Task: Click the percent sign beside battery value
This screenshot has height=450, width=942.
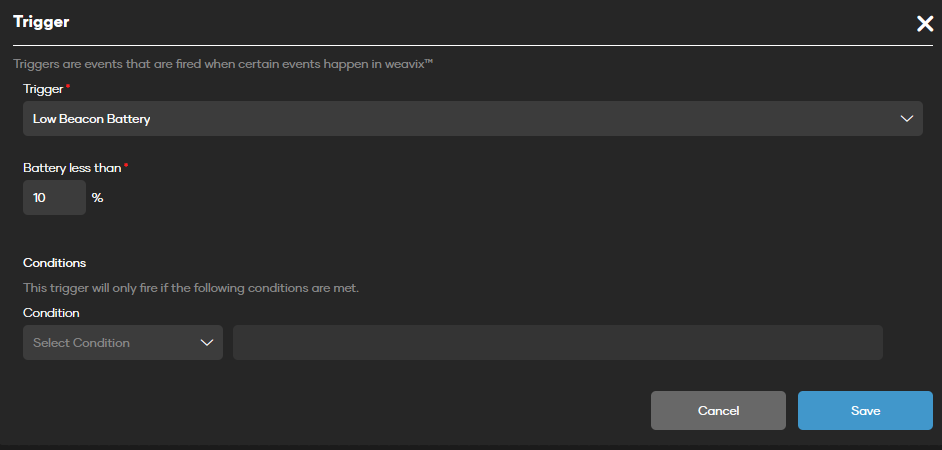Action: coord(97,198)
